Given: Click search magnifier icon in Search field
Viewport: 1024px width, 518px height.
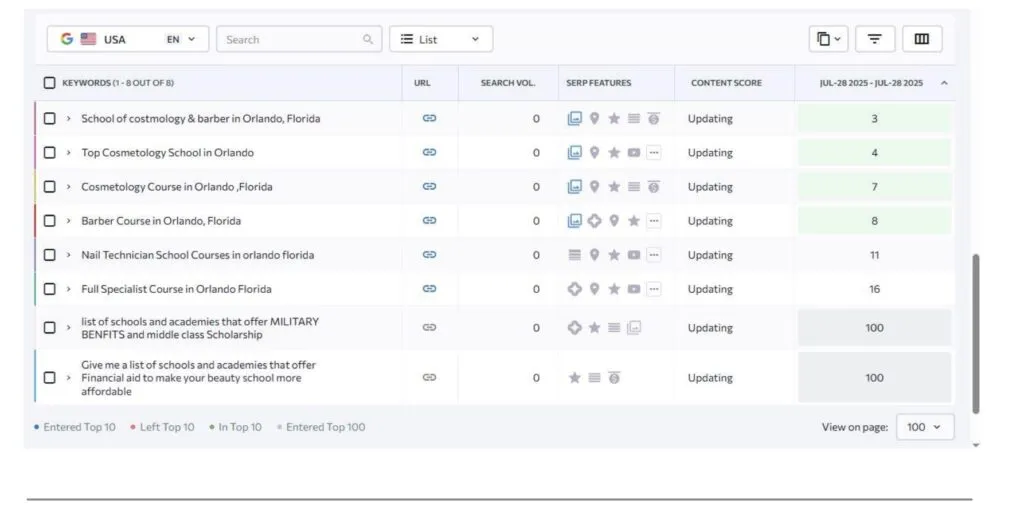Looking at the screenshot, I should pos(368,39).
